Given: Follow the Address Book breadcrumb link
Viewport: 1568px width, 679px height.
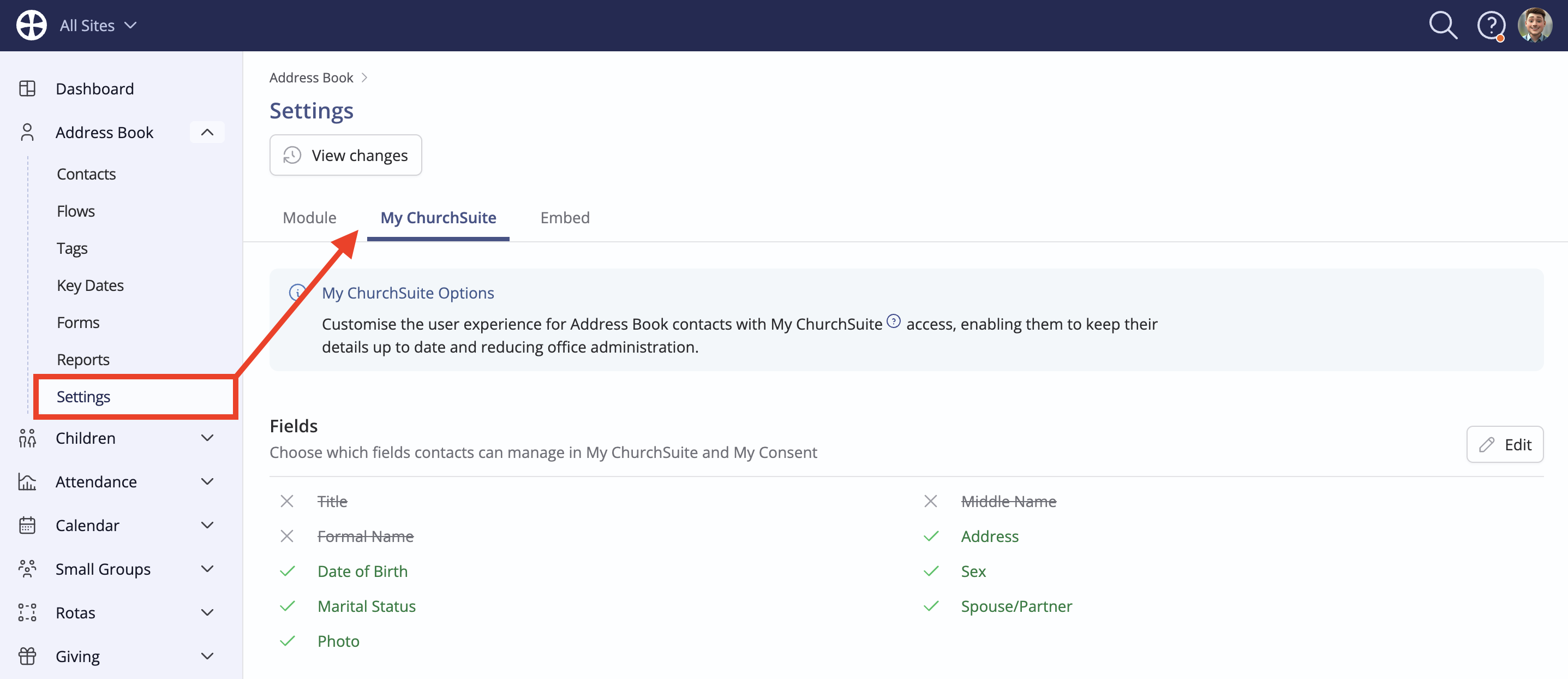Looking at the screenshot, I should (x=311, y=78).
